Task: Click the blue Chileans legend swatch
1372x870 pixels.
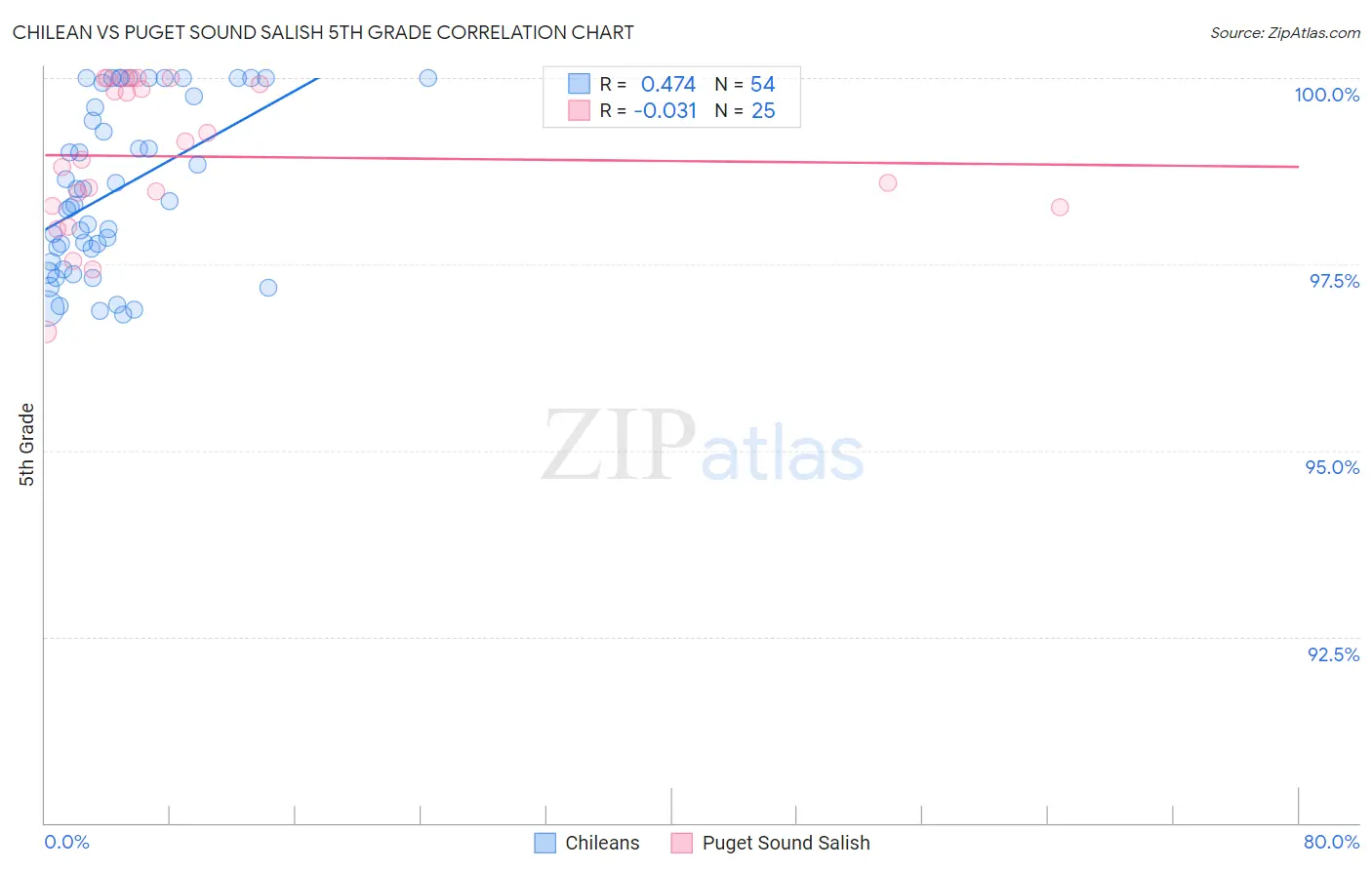Action: coord(545,843)
